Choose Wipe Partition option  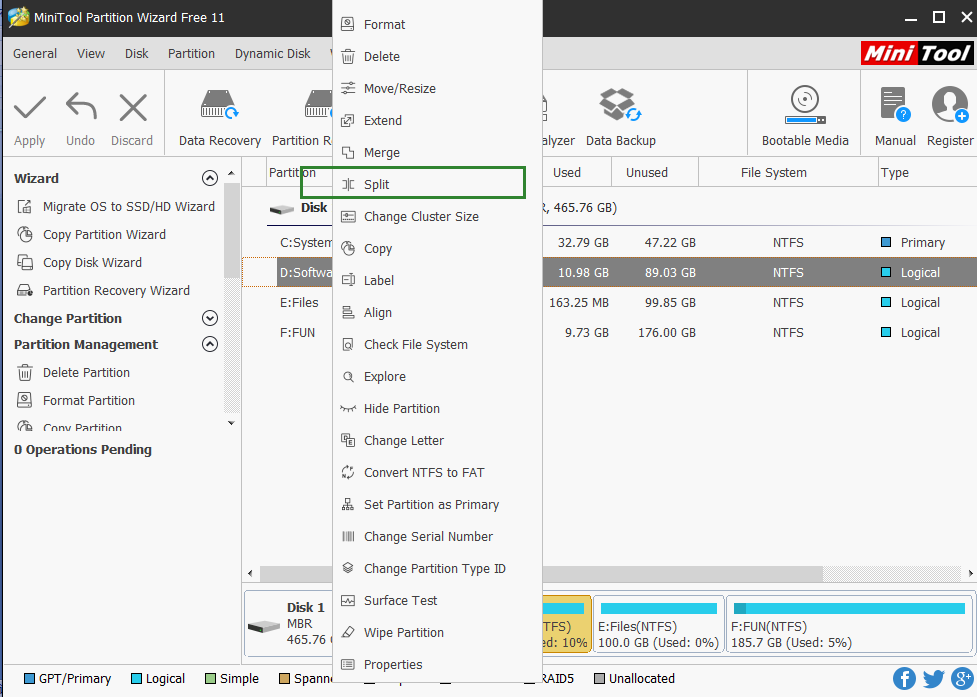pos(437,632)
